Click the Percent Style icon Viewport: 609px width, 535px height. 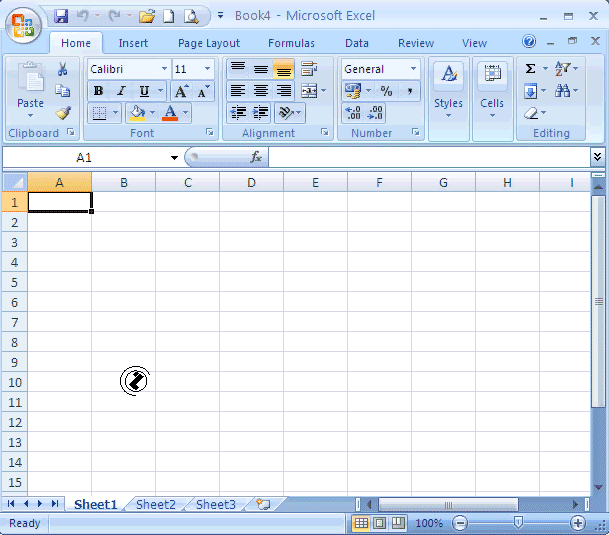386,91
